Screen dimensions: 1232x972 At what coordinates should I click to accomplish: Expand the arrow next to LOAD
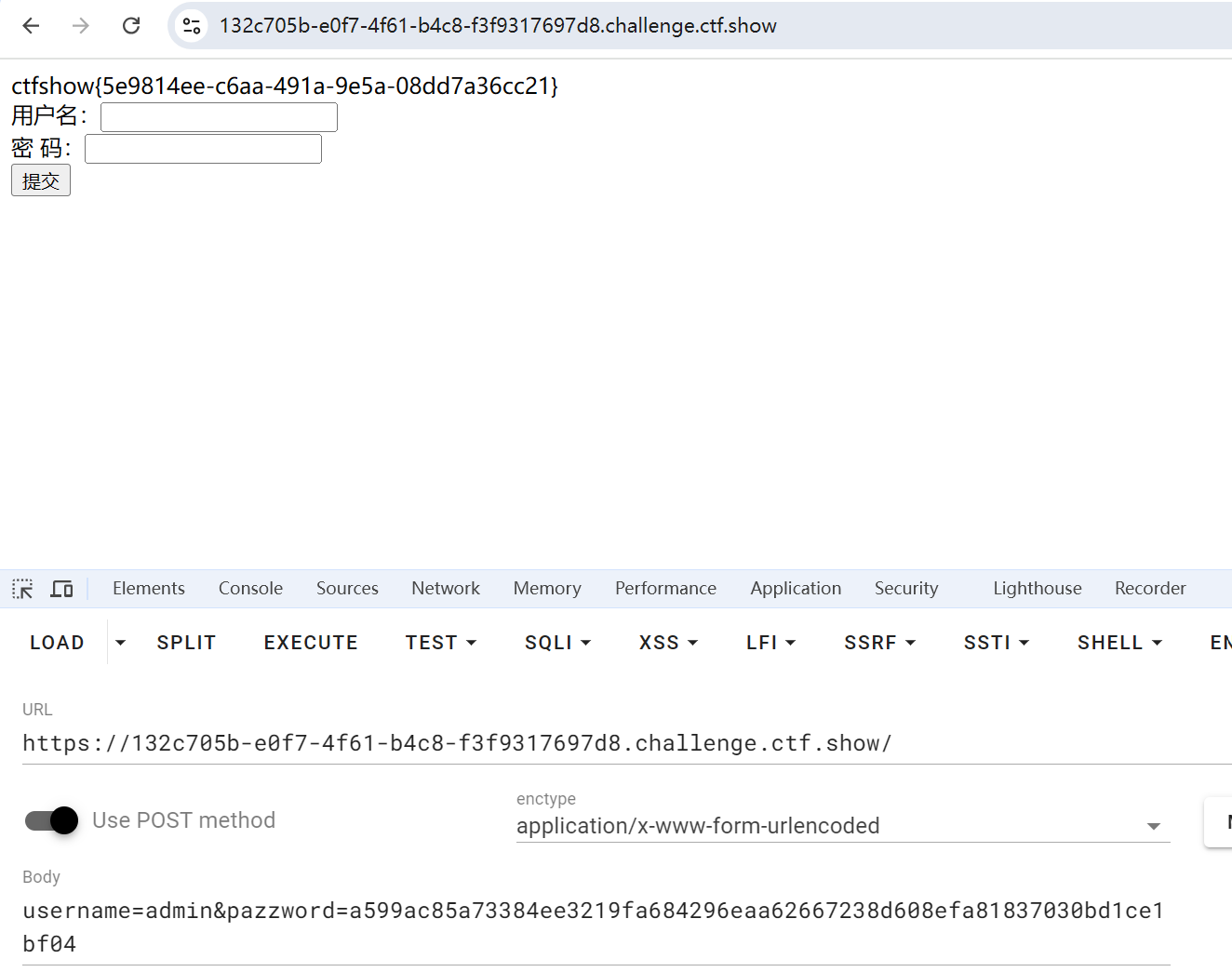(119, 642)
